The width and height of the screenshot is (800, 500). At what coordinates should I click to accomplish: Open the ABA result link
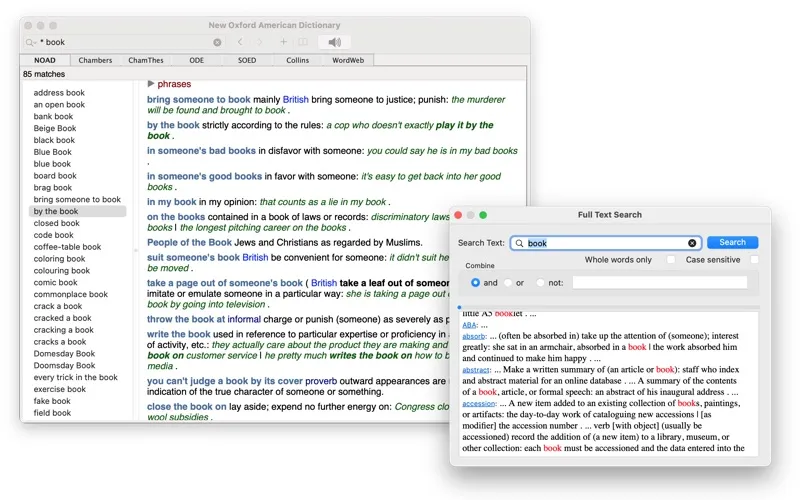click(469, 325)
